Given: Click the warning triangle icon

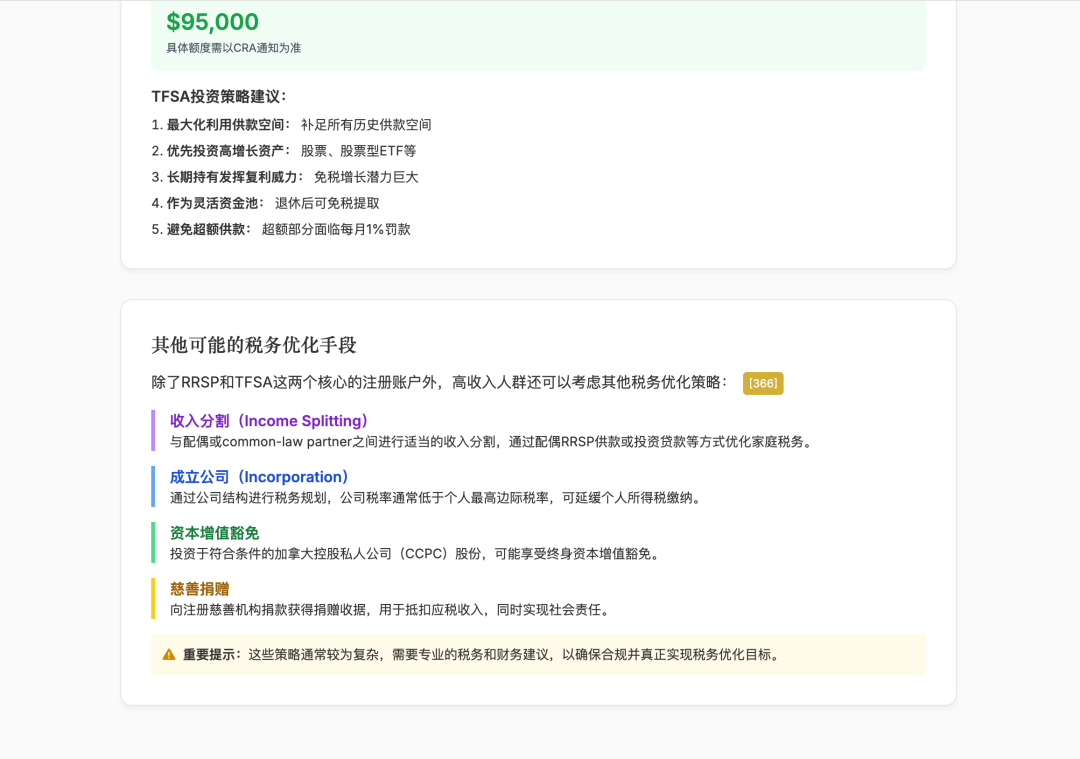Looking at the screenshot, I should (169, 654).
